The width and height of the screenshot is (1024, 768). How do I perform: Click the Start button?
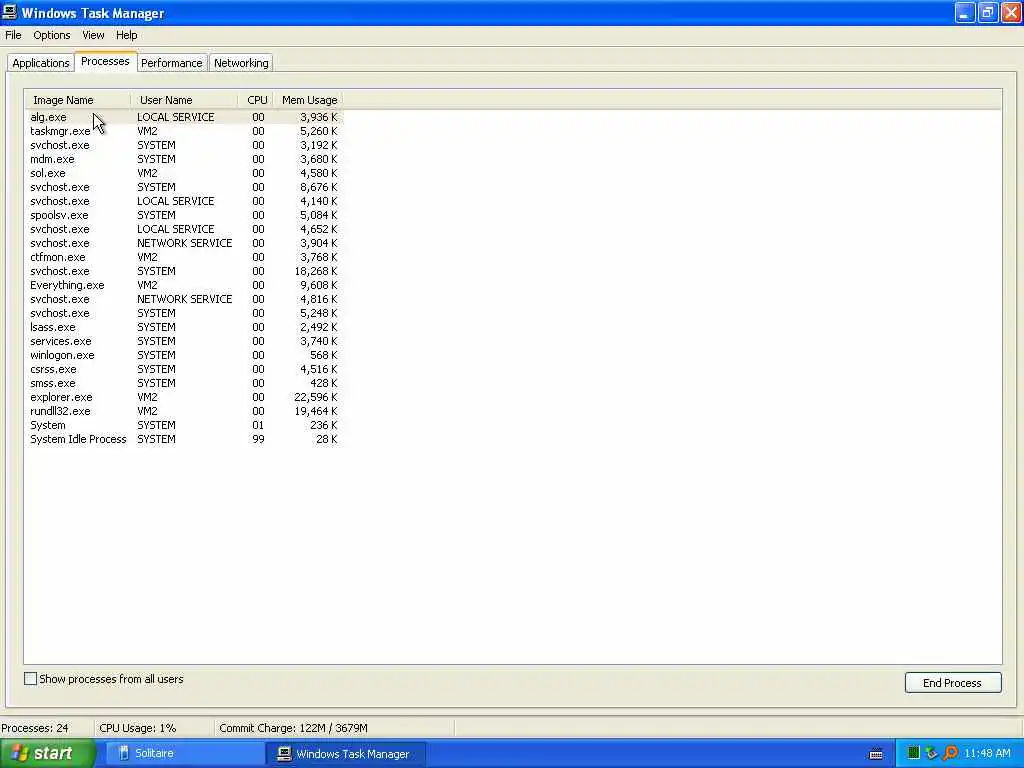pos(47,753)
